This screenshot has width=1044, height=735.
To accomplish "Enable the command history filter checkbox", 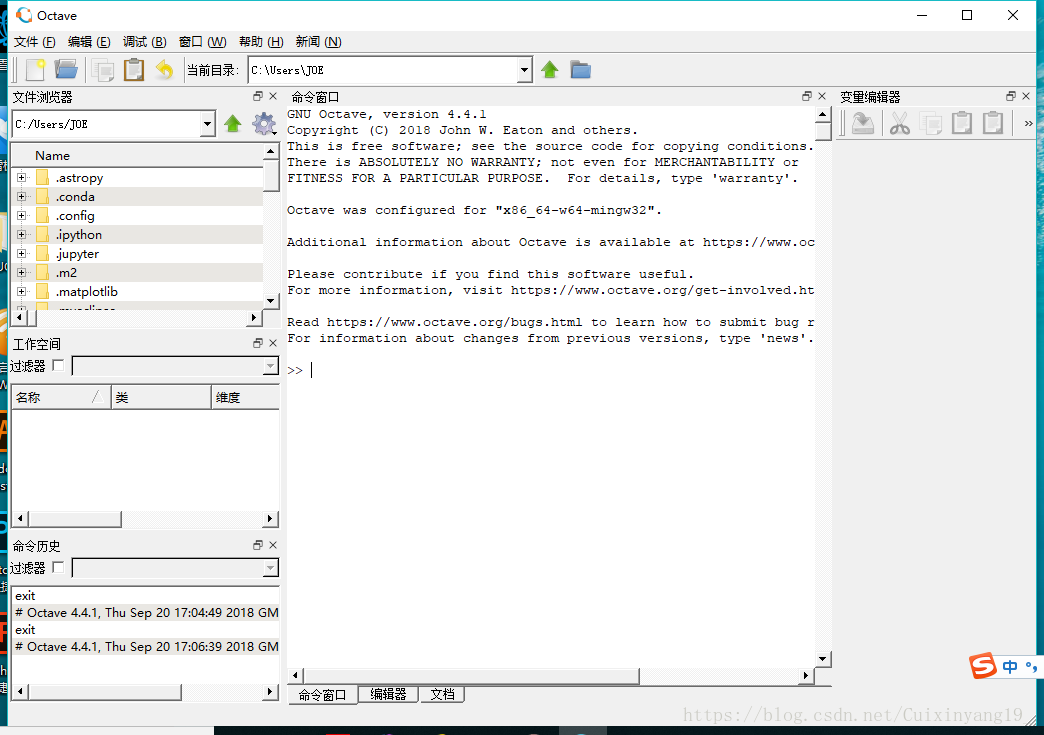I will coord(59,567).
